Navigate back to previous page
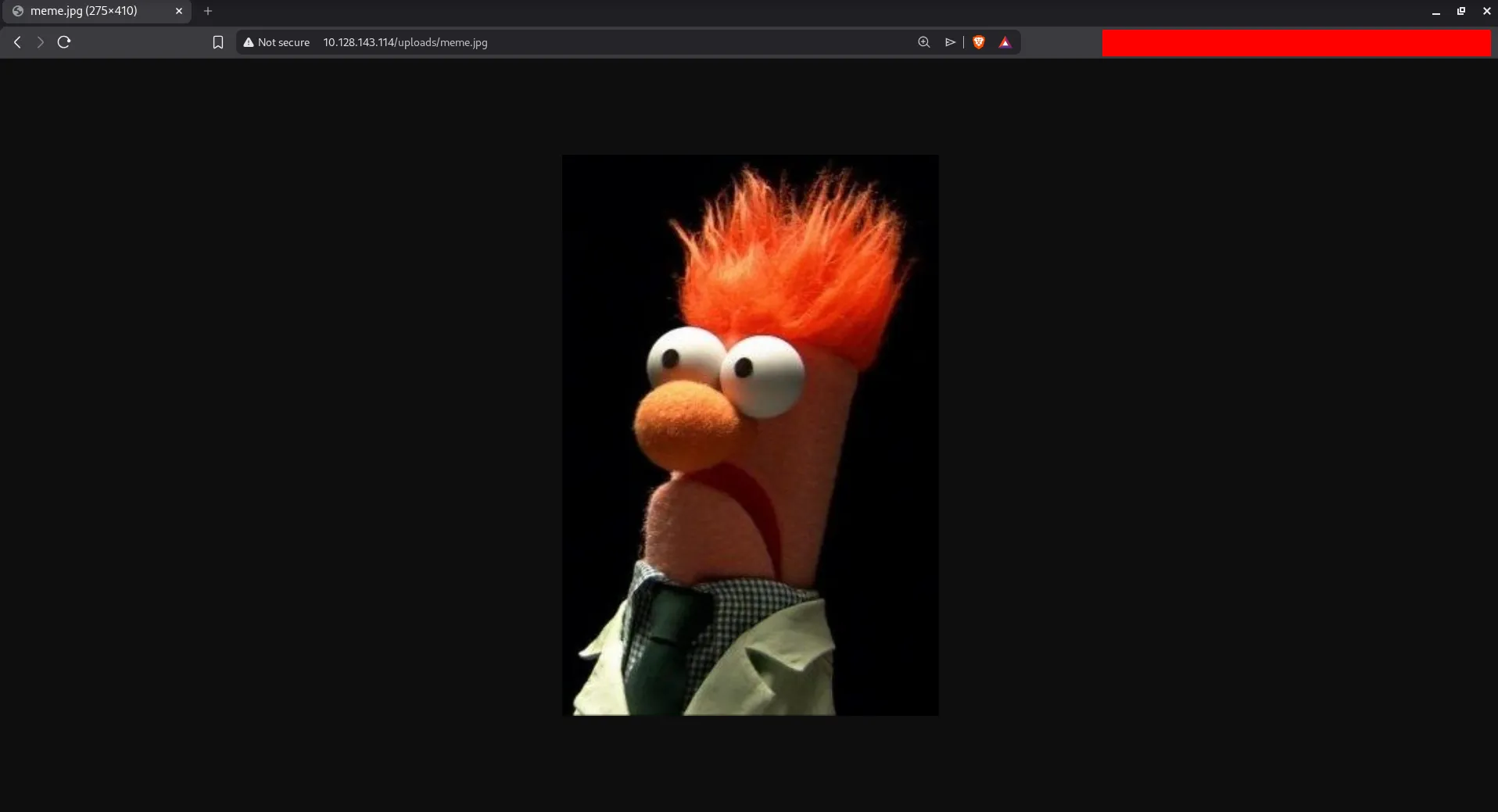This screenshot has height=812, width=1498. (x=17, y=42)
